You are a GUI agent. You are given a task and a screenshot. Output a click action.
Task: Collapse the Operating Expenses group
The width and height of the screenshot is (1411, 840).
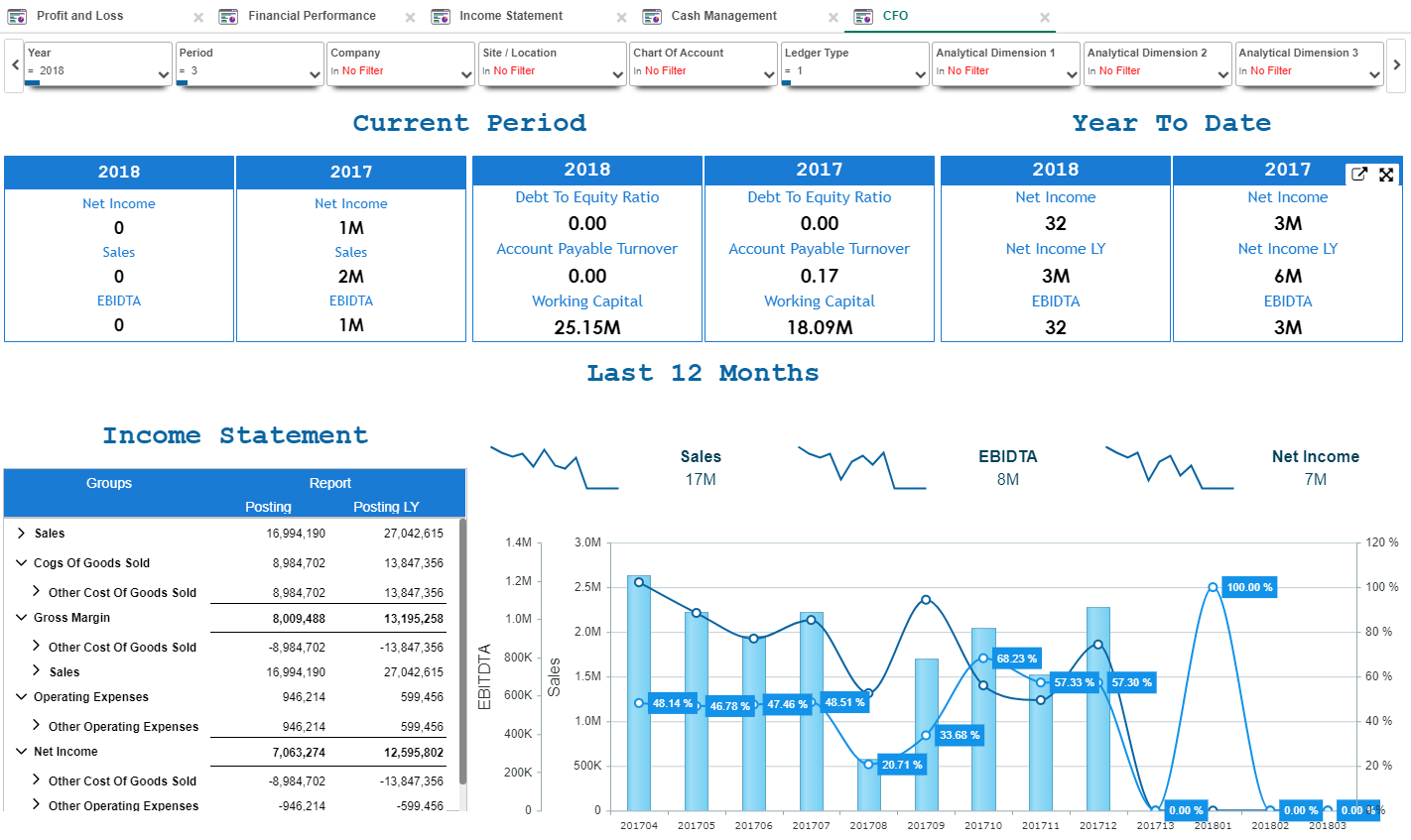pyautogui.click(x=21, y=696)
